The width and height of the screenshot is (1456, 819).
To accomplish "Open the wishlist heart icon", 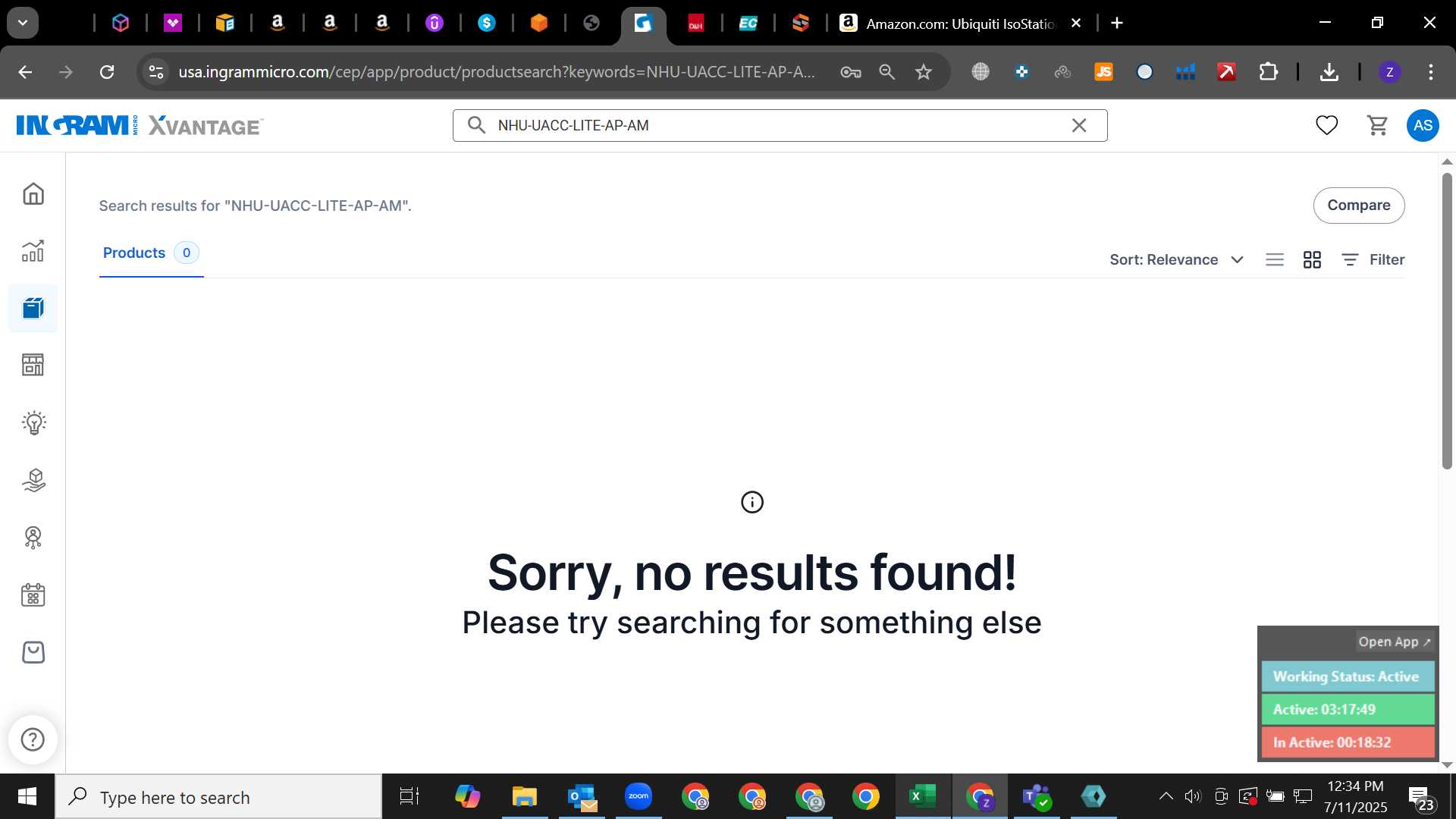I will point(1326,125).
